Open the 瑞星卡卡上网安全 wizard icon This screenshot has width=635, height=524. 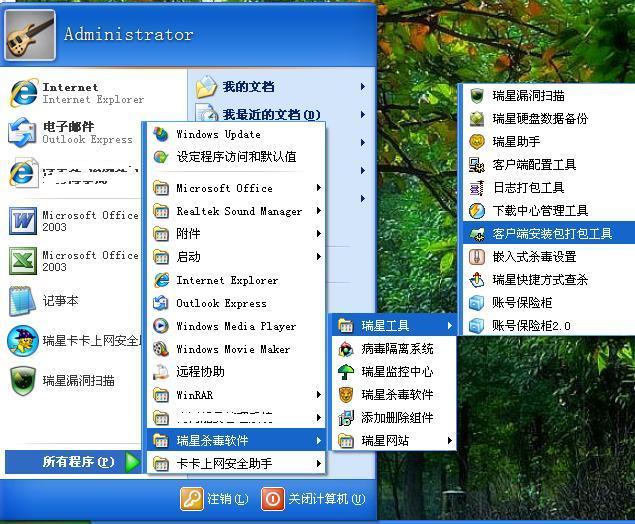click(x=23, y=341)
